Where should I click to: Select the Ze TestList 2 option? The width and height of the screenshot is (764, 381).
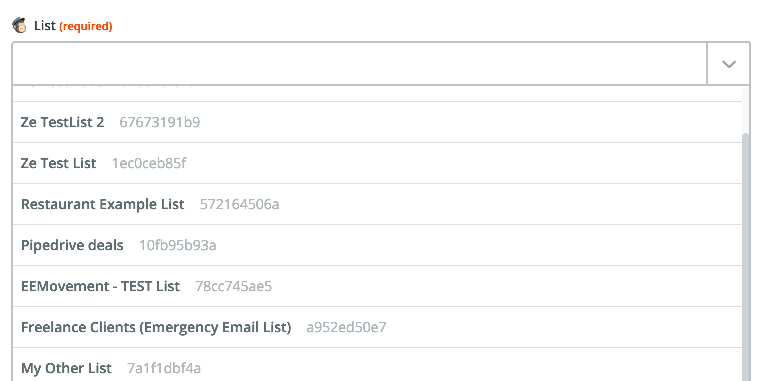[x=377, y=122]
